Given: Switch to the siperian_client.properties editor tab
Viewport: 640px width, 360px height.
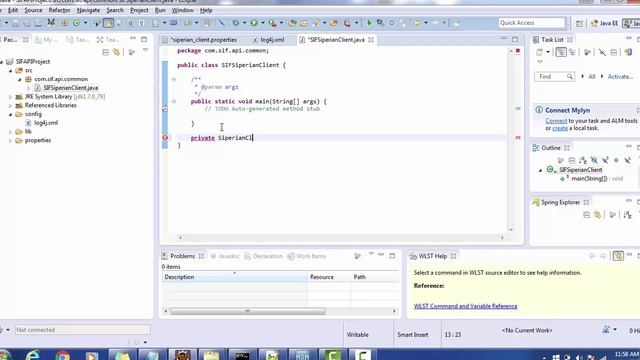Looking at the screenshot, I should pyautogui.click(x=203, y=40).
